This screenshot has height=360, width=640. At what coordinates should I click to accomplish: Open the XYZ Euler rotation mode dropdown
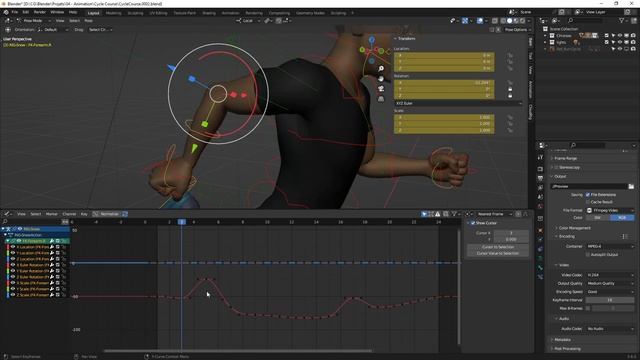[x=458, y=103]
